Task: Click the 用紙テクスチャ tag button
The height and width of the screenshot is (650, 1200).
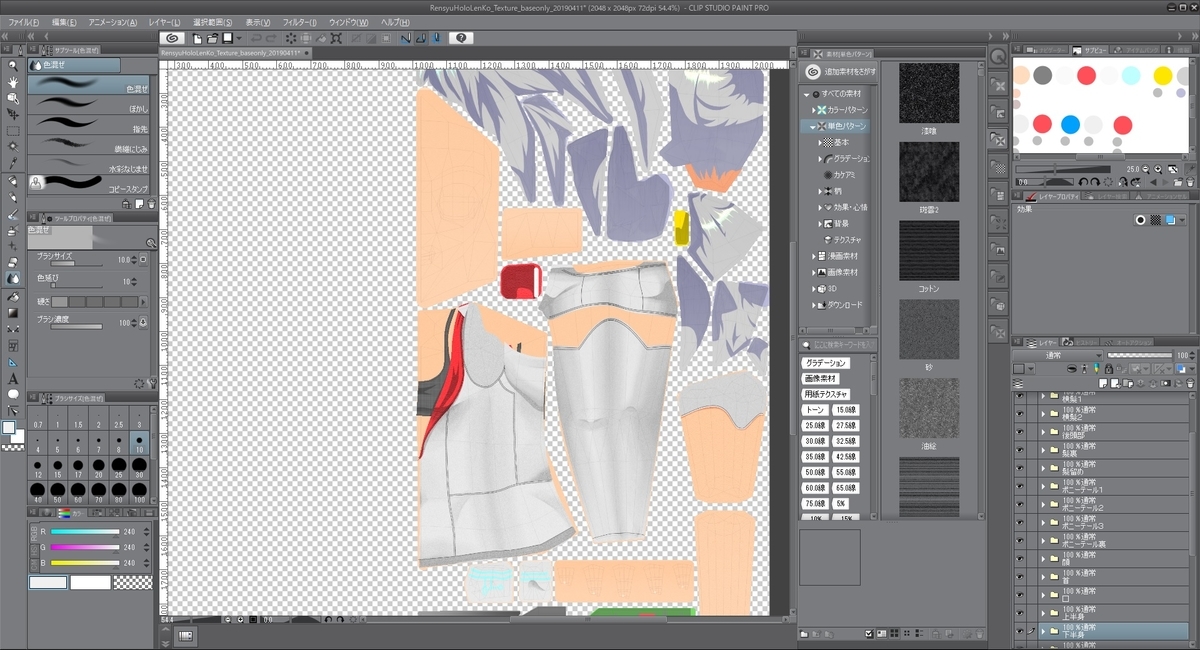Action: 826,395
